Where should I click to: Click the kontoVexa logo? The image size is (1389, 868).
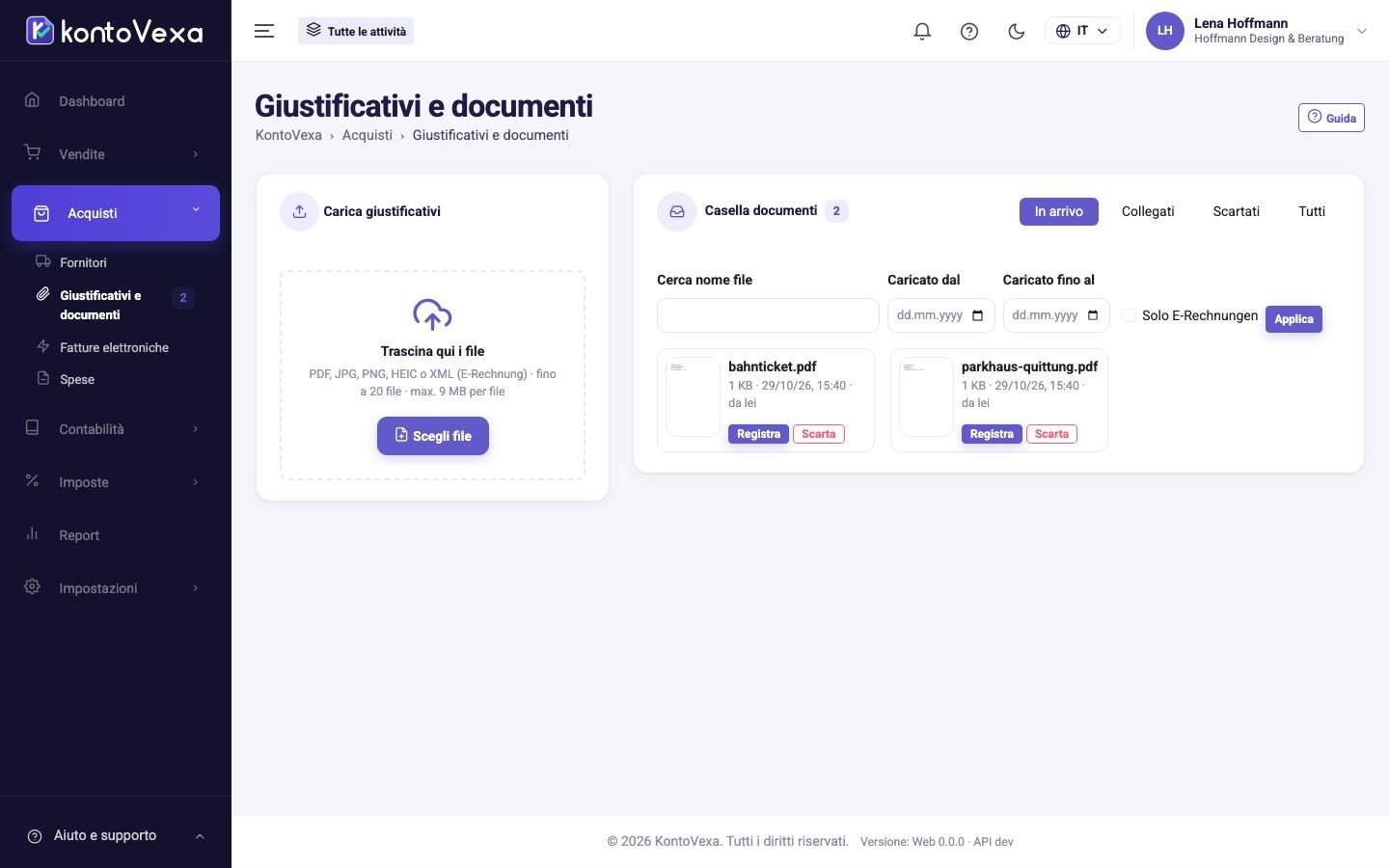point(114,31)
